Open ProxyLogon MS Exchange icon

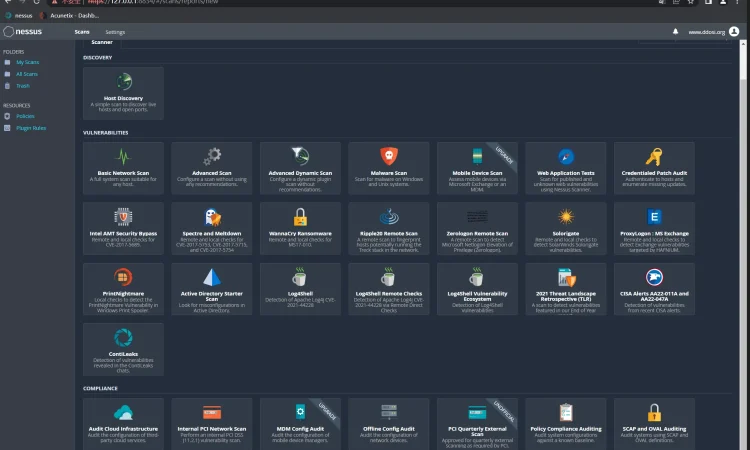[654, 217]
